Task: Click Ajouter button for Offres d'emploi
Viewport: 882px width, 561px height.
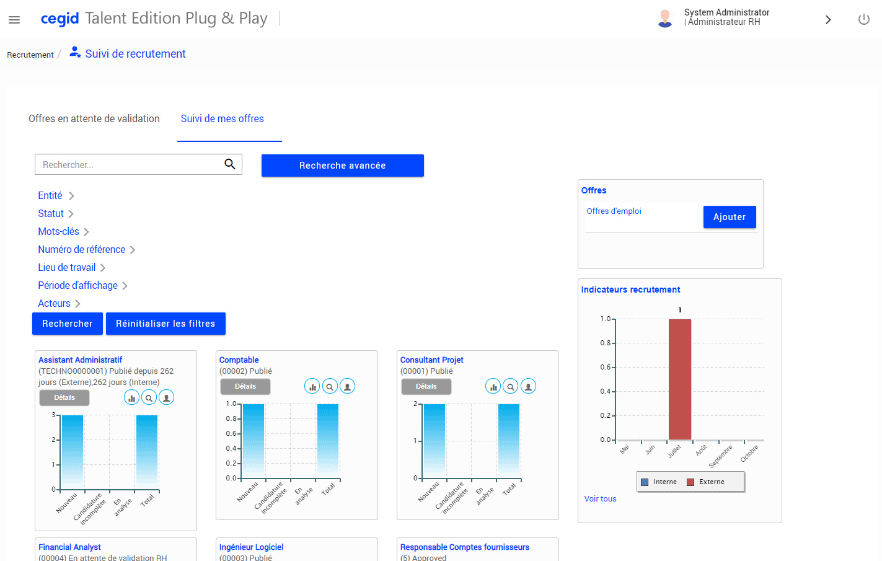Action: coord(729,217)
